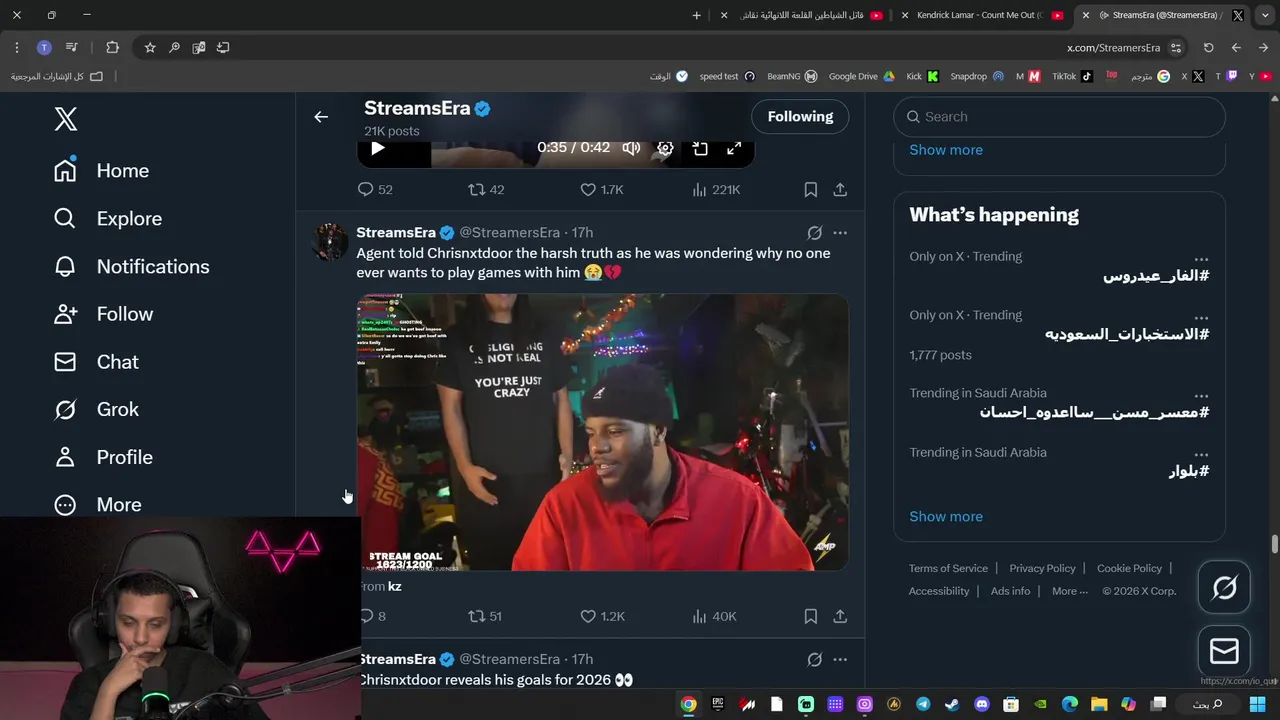Share the post with 40K views
Viewport: 1280px width, 720px height.
[840, 616]
